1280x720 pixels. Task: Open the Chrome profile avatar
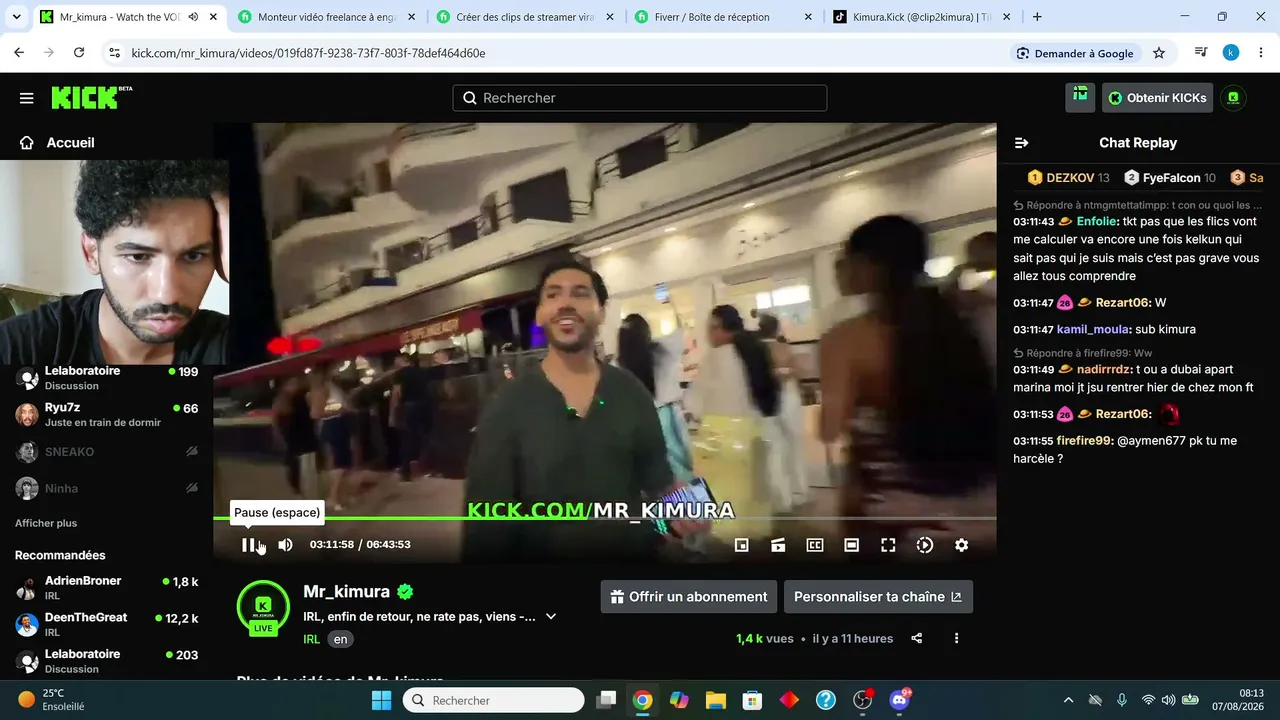coord(1231,53)
